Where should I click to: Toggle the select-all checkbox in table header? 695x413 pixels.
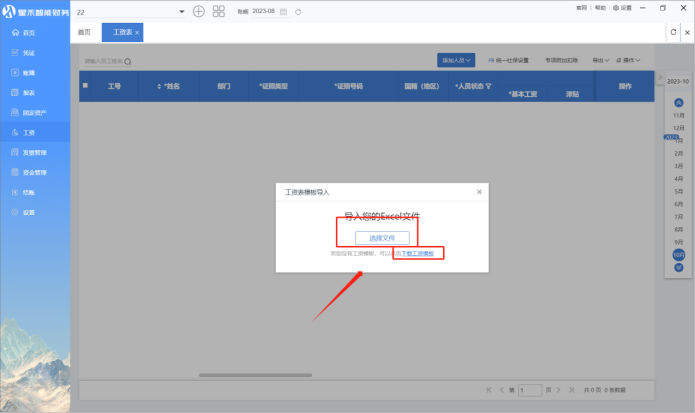coord(86,86)
